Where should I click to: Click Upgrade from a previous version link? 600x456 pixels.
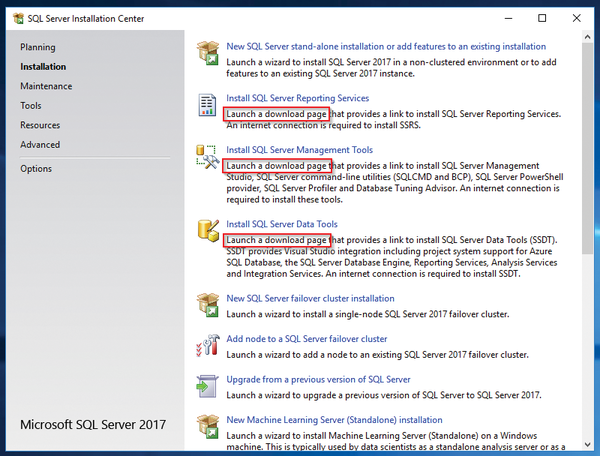318,379
